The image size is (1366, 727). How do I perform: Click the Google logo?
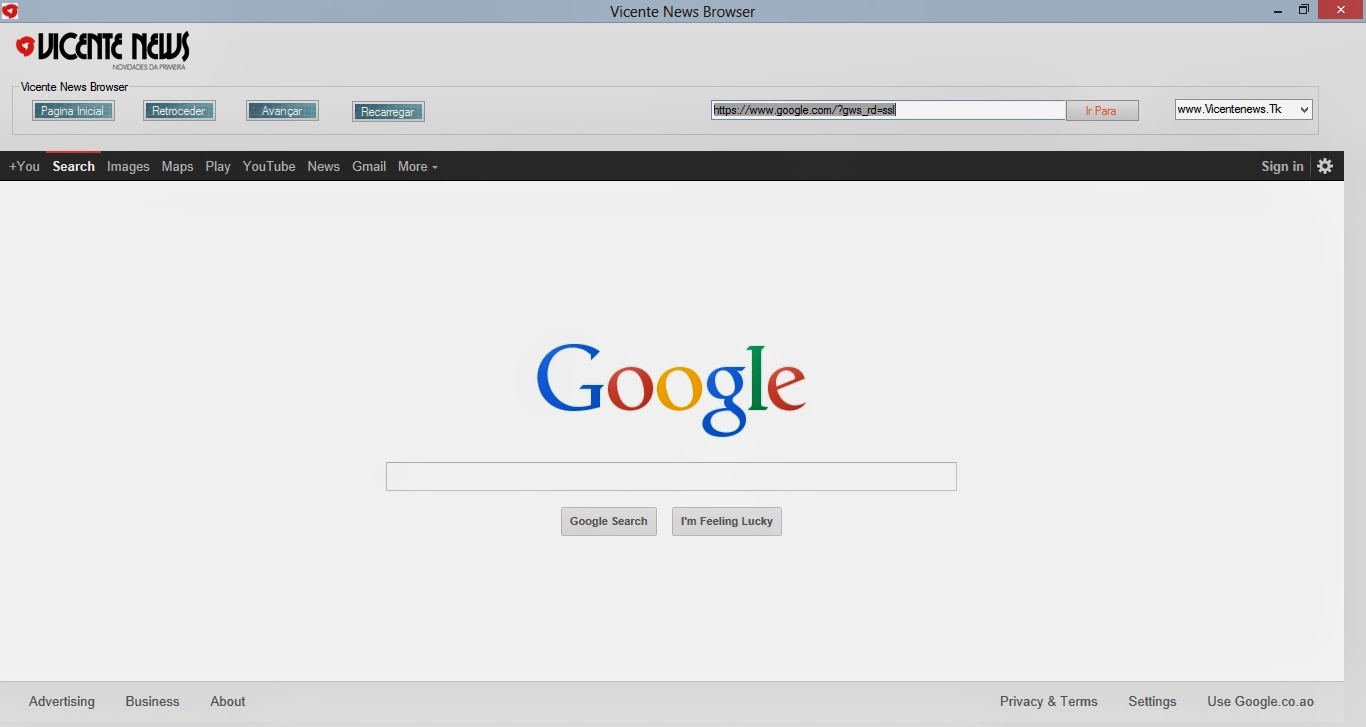(x=671, y=389)
